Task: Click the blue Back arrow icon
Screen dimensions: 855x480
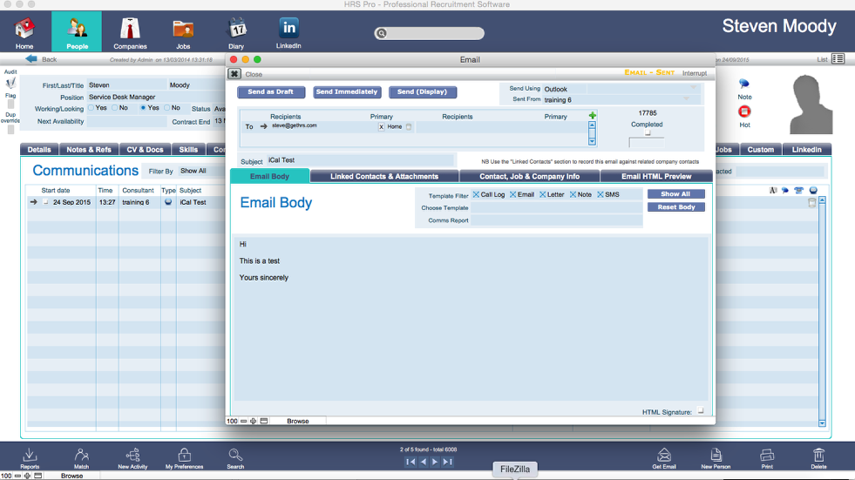Action: (x=31, y=59)
